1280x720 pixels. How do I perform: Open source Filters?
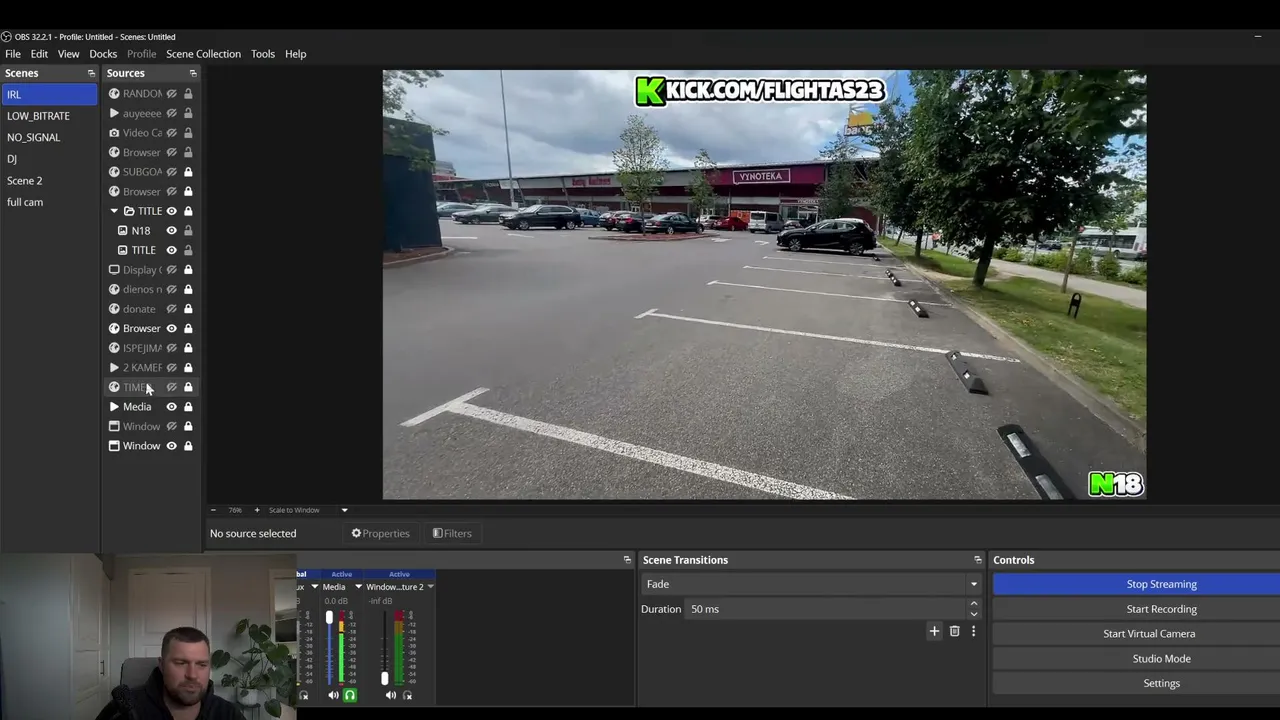452,533
